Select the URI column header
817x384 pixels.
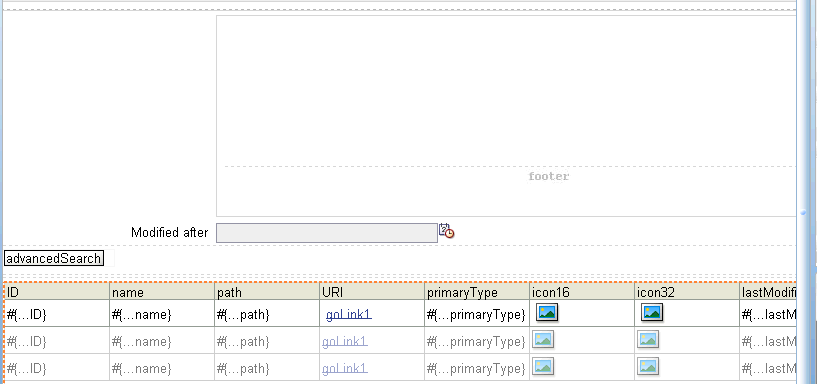click(372, 292)
